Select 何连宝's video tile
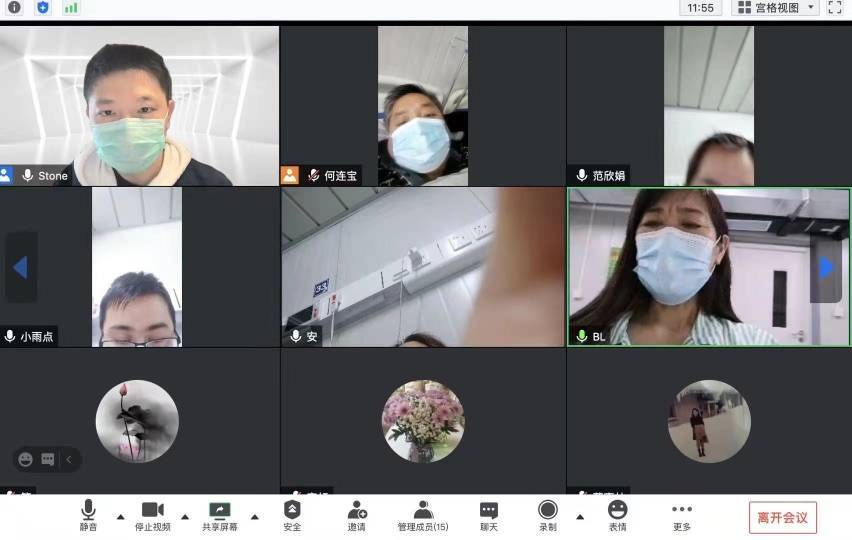 [x=423, y=106]
